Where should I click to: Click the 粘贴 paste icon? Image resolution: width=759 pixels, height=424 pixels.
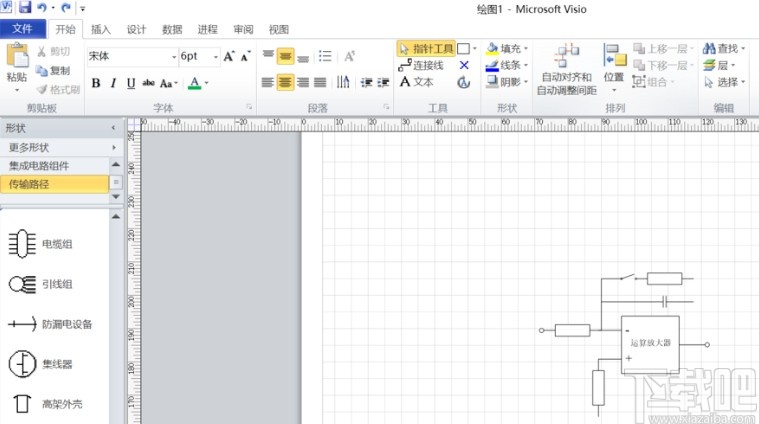[x=17, y=55]
